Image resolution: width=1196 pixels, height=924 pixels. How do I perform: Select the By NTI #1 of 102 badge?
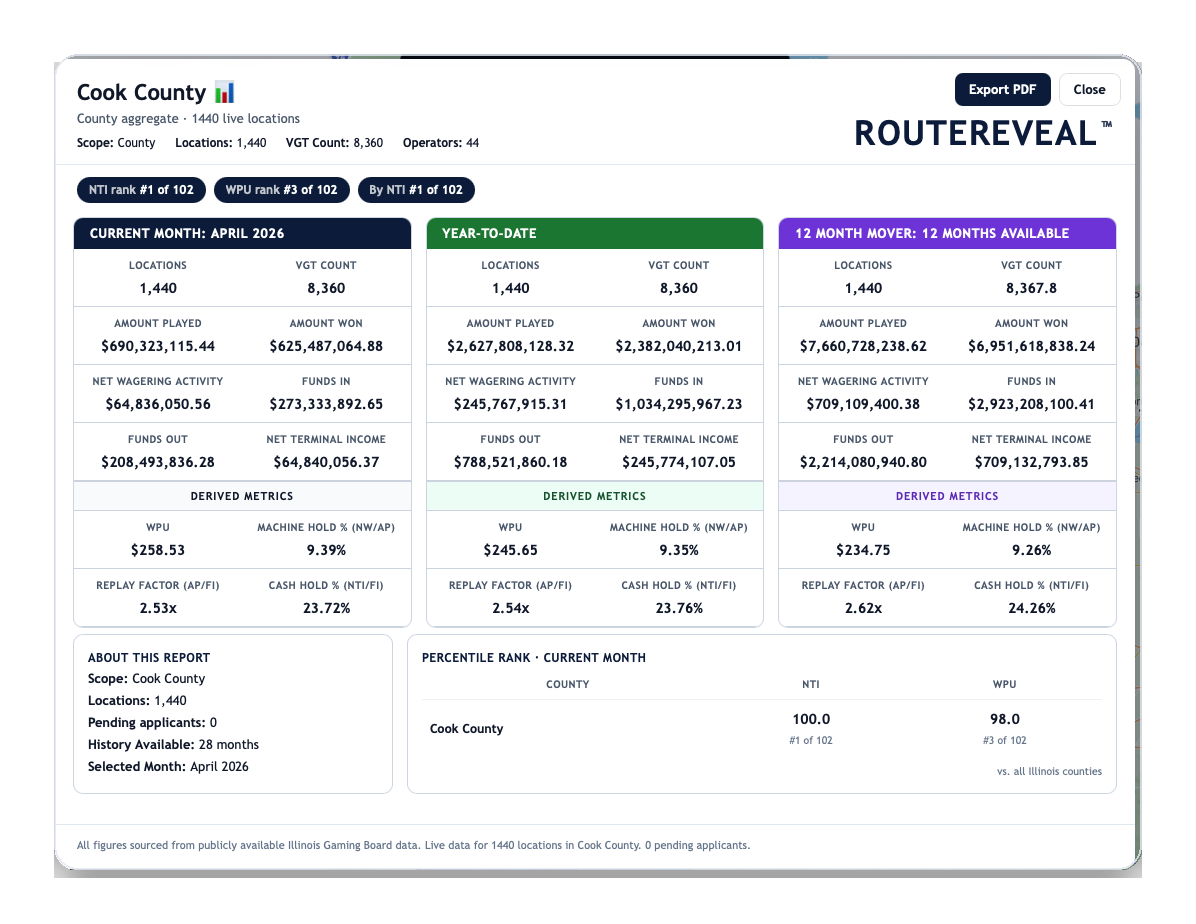[416, 190]
